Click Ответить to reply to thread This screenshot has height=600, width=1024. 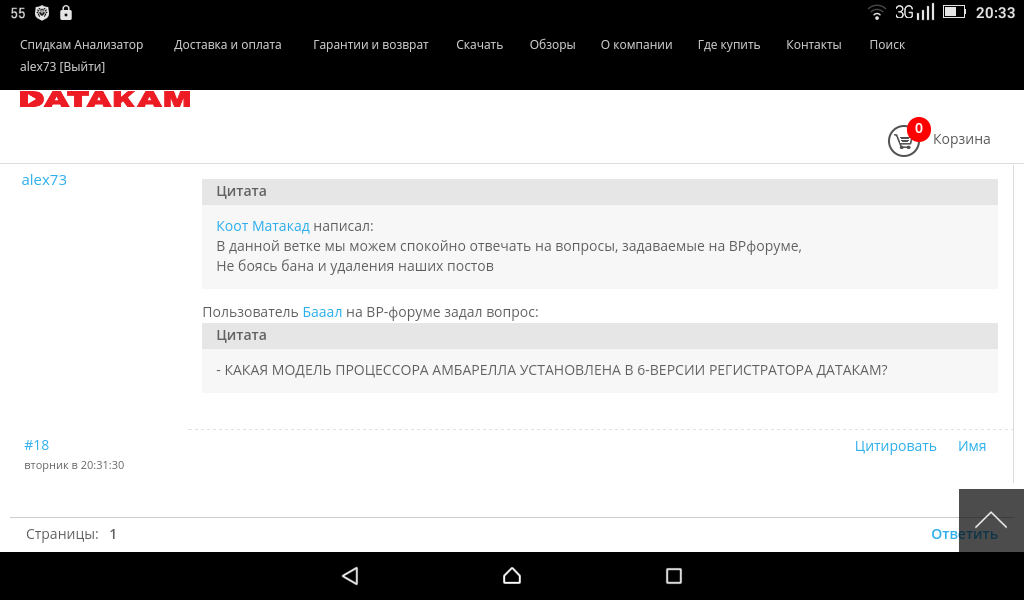pyautogui.click(x=963, y=534)
